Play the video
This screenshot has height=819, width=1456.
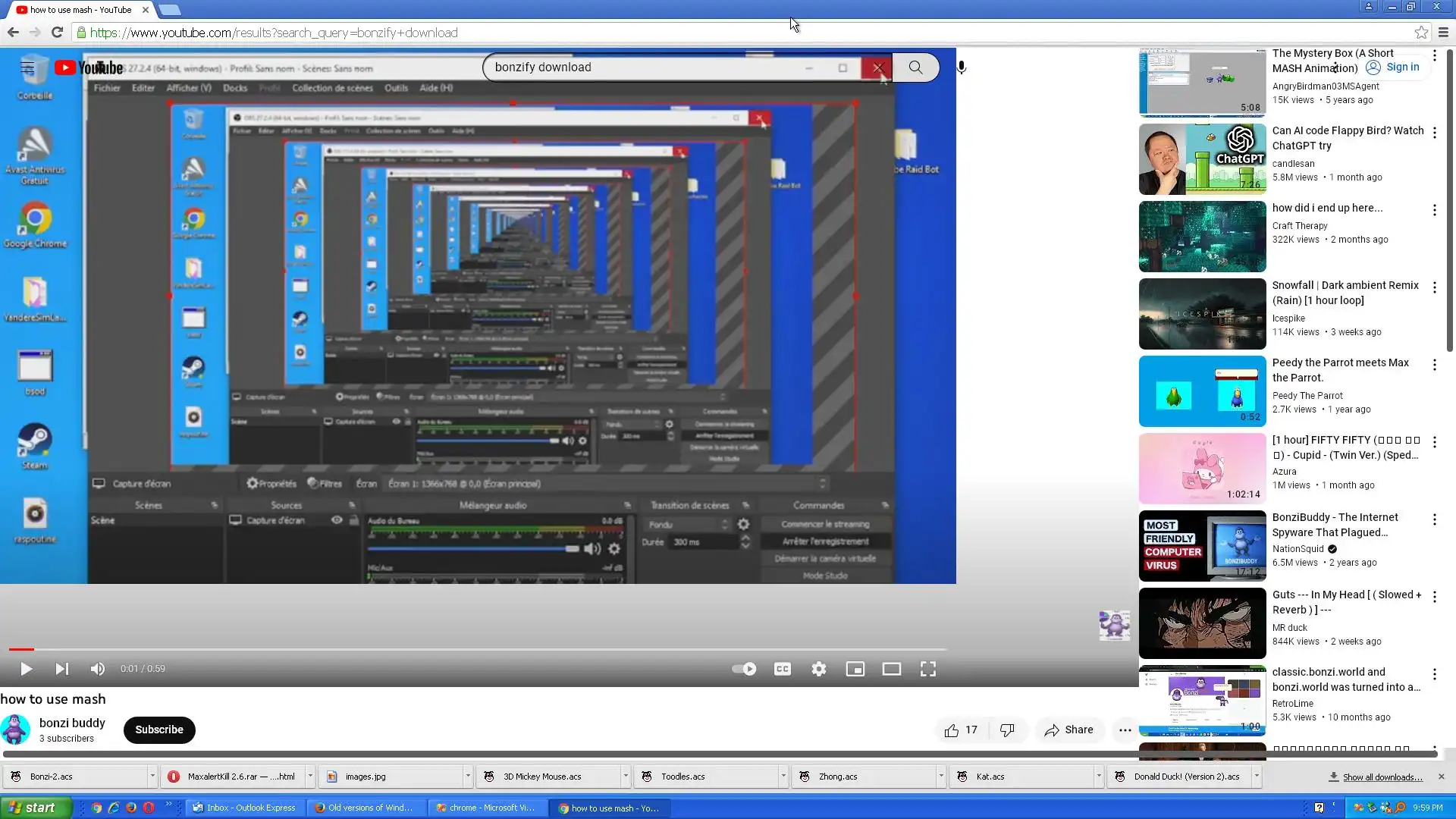click(26, 669)
